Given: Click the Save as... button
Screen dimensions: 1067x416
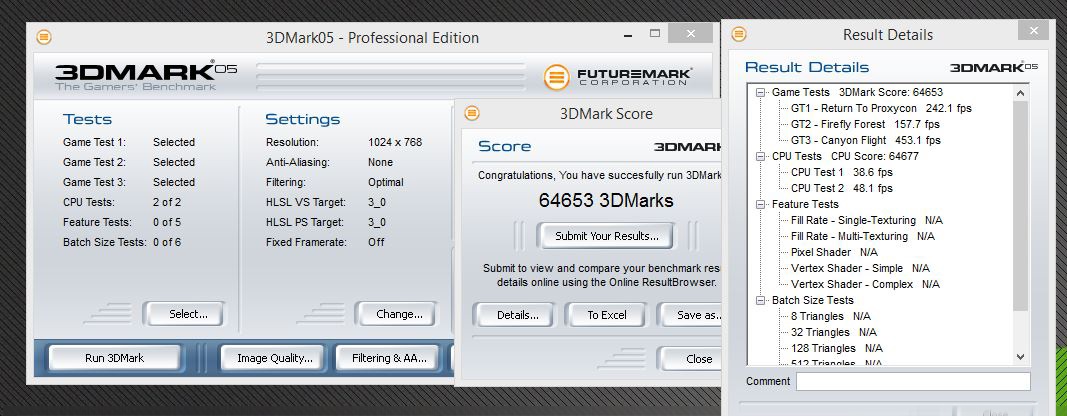Looking at the screenshot, I should (x=691, y=315).
